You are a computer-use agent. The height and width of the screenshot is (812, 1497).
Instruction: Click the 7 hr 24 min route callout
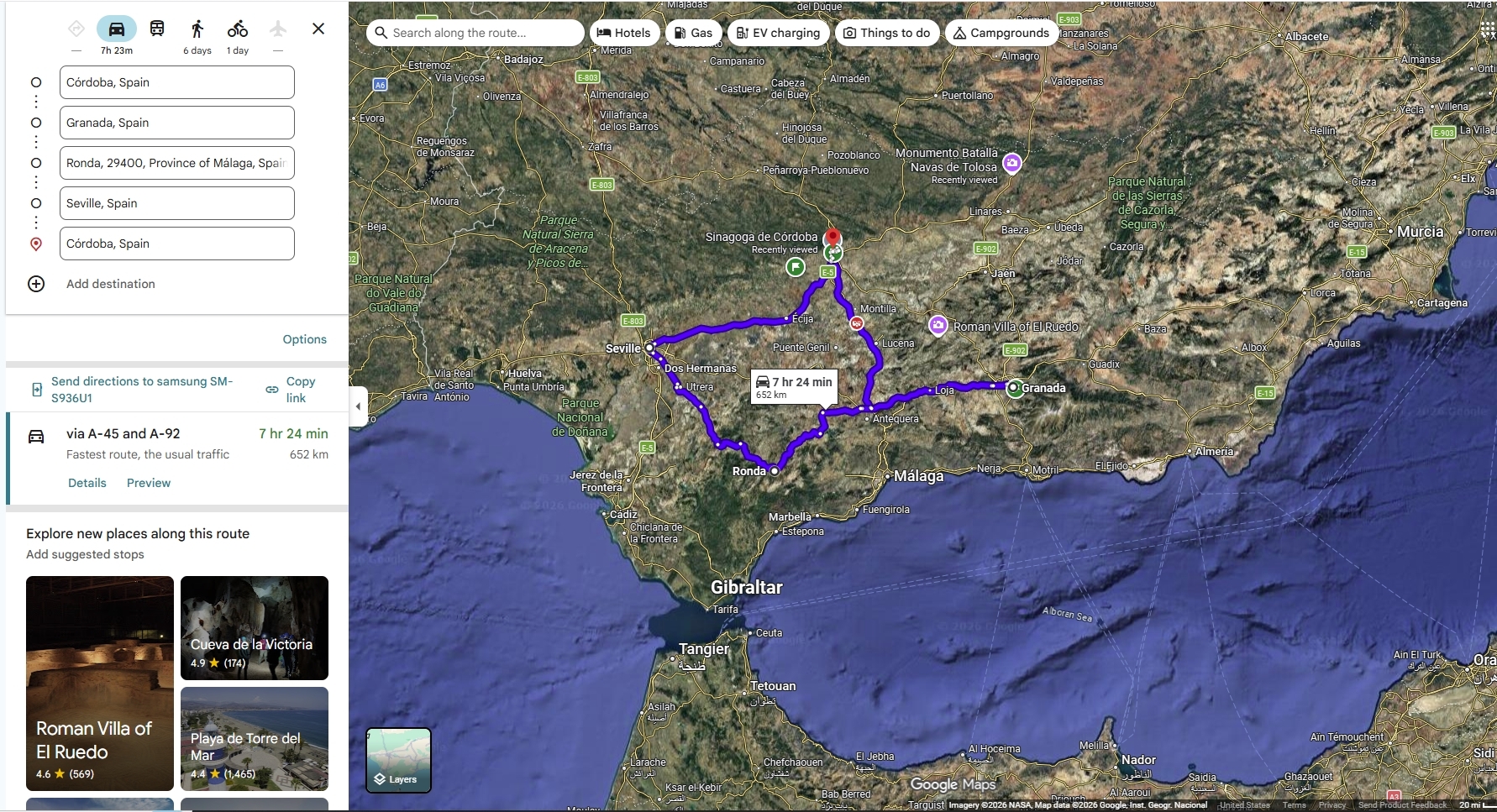pyautogui.click(x=794, y=388)
